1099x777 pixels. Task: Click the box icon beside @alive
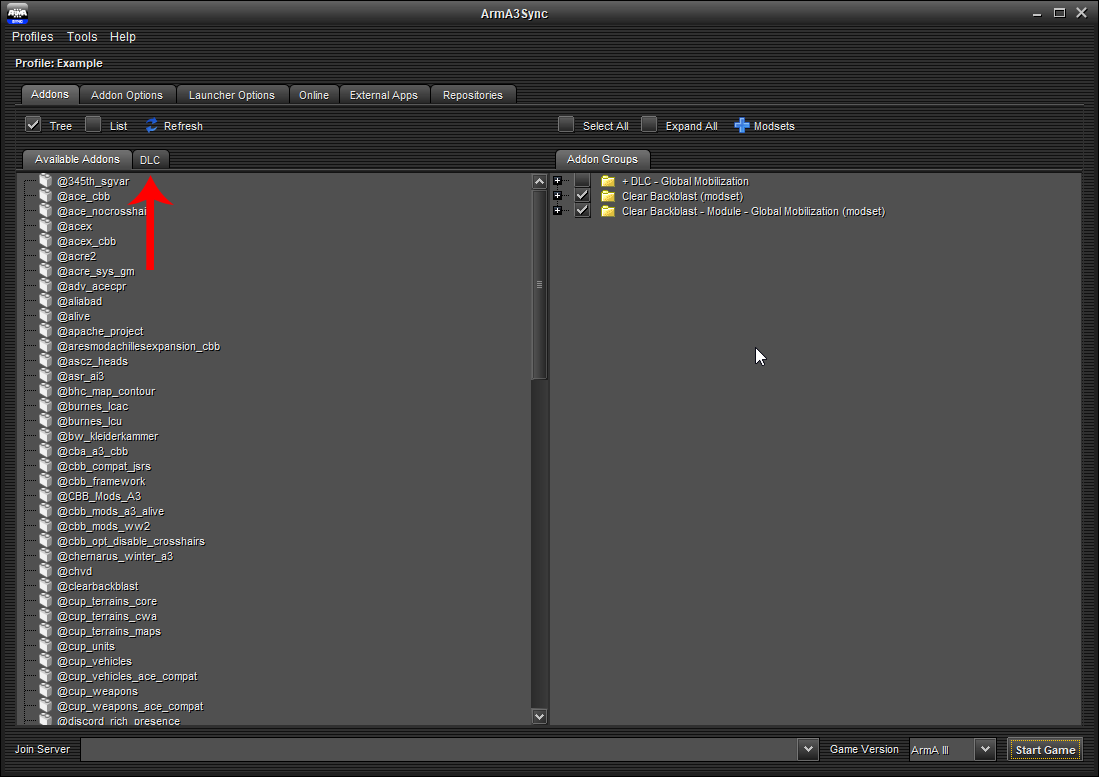[x=46, y=316]
